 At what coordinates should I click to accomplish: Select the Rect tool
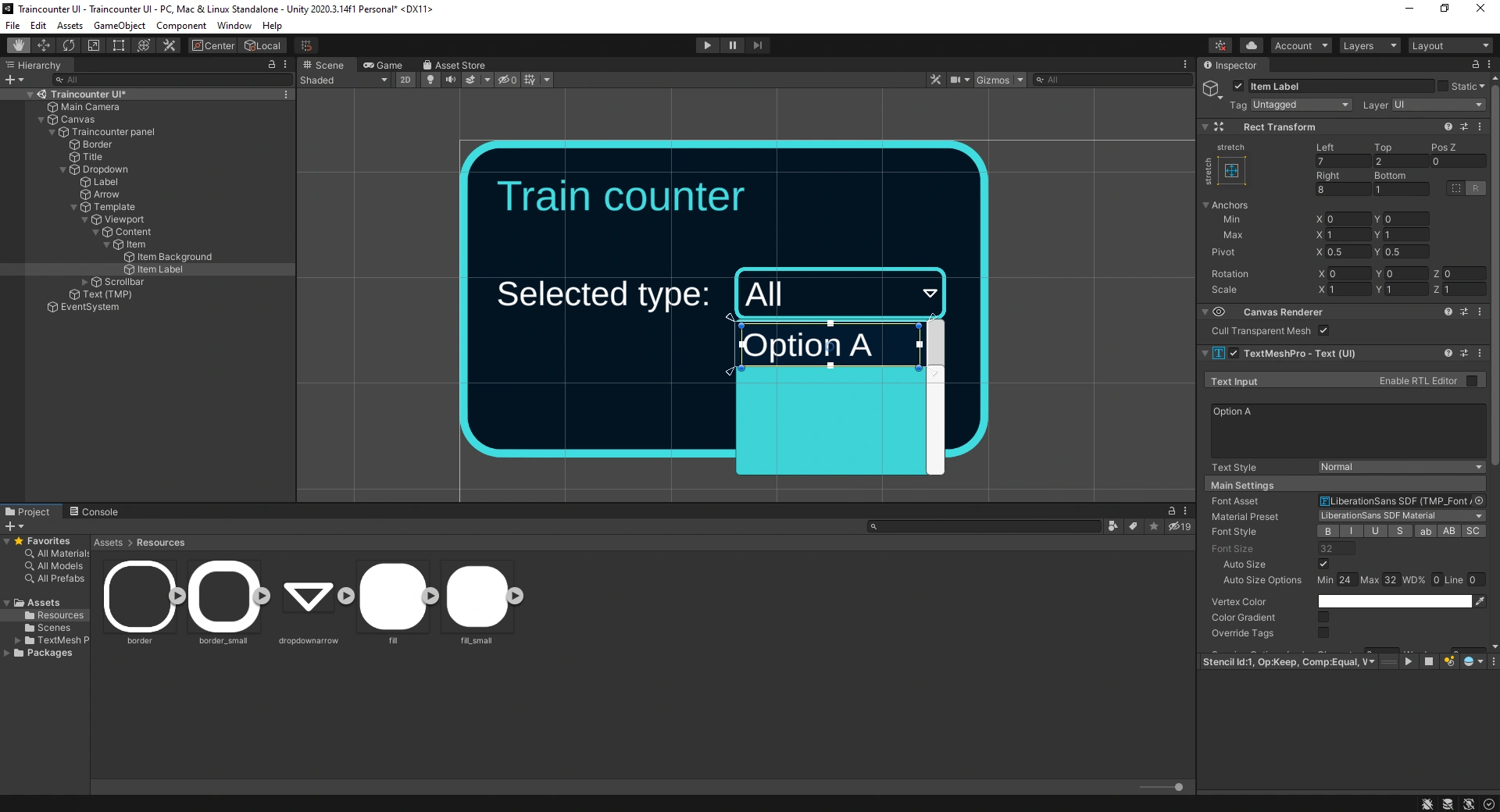[x=119, y=45]
